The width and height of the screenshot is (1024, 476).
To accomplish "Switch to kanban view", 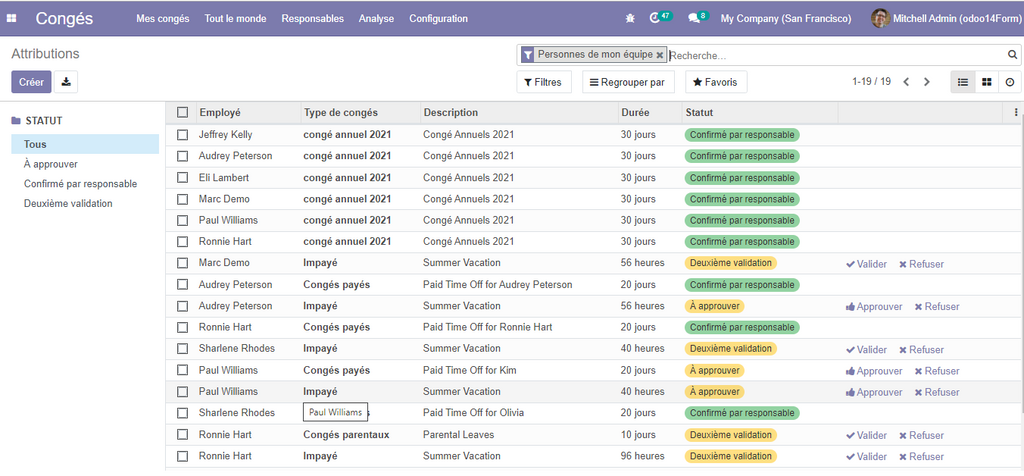I will pos(986,82).
